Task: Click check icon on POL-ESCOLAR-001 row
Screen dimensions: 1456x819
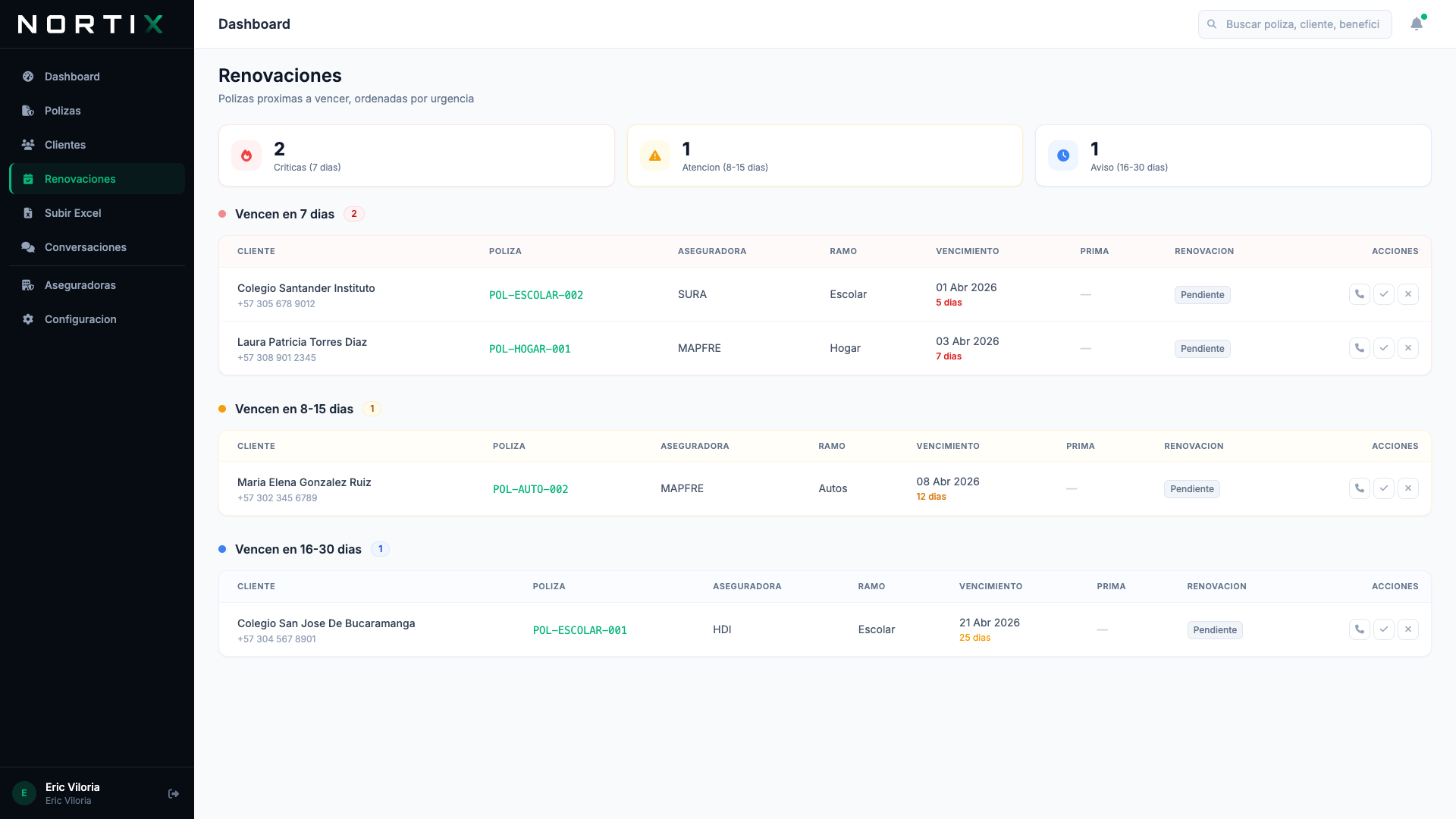Action: (1383, 629)
